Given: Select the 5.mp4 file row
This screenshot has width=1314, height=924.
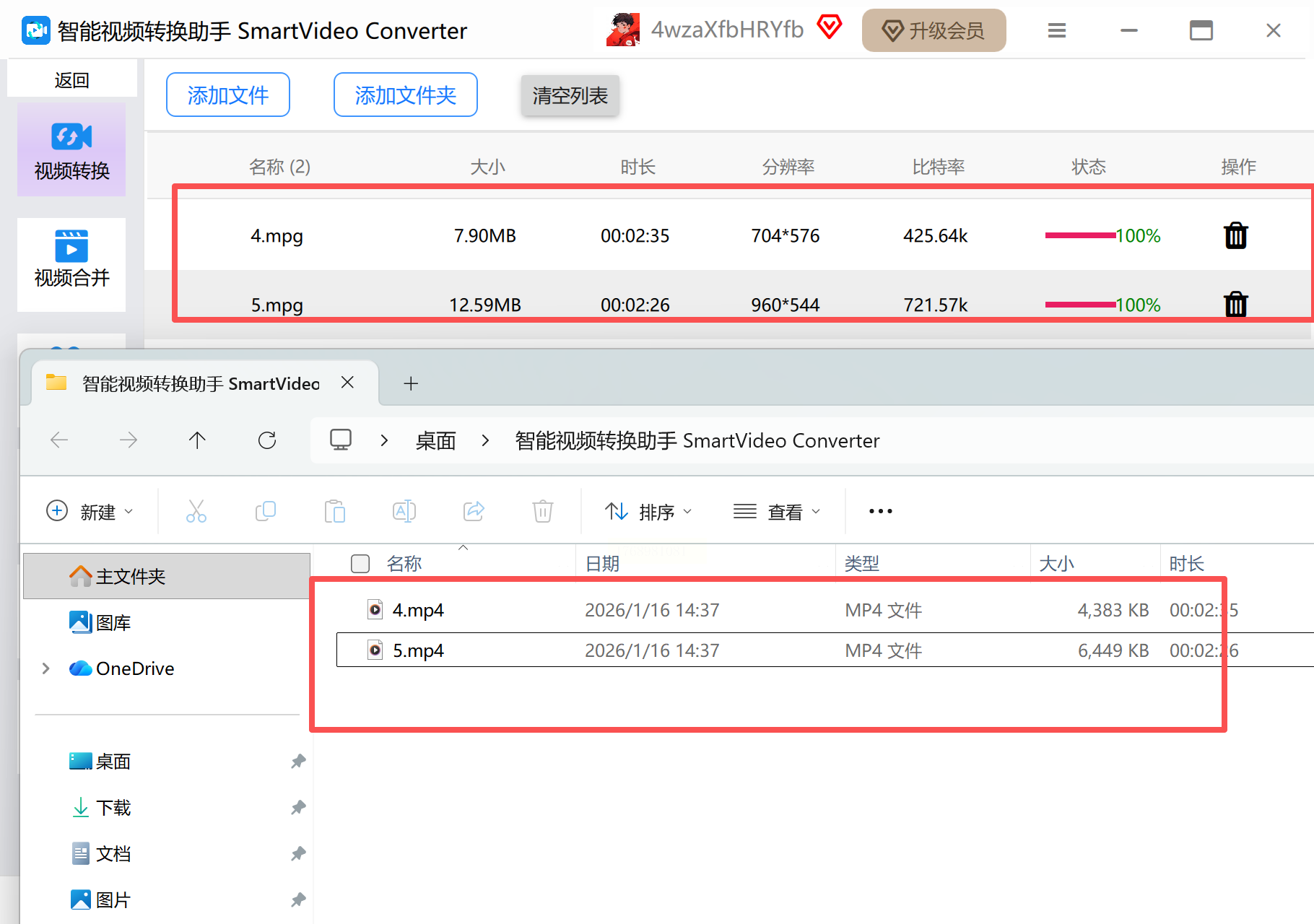Looking at the screenshot, I should (x=825, y=650).
